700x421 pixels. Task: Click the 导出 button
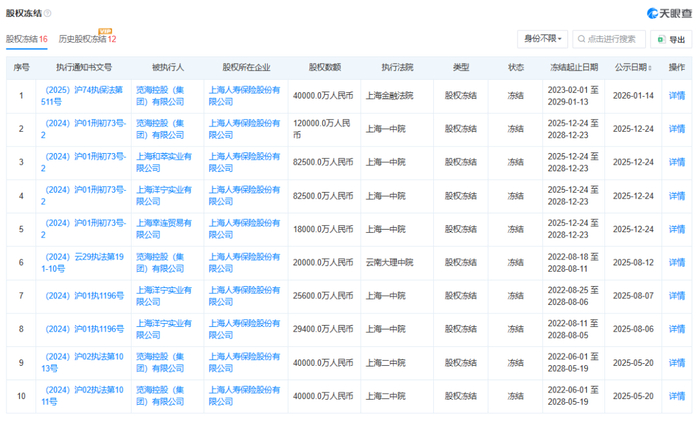(x=671, y=39)
